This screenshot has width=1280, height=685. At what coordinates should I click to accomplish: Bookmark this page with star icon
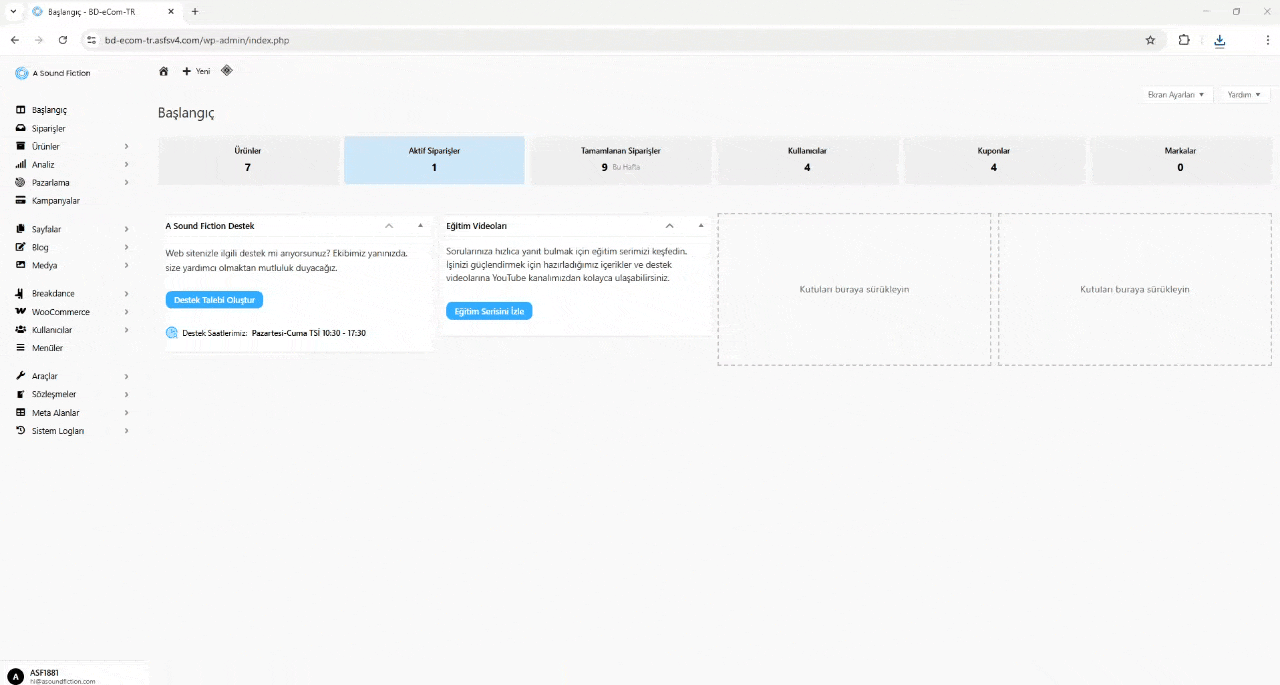coord(1150,40)
